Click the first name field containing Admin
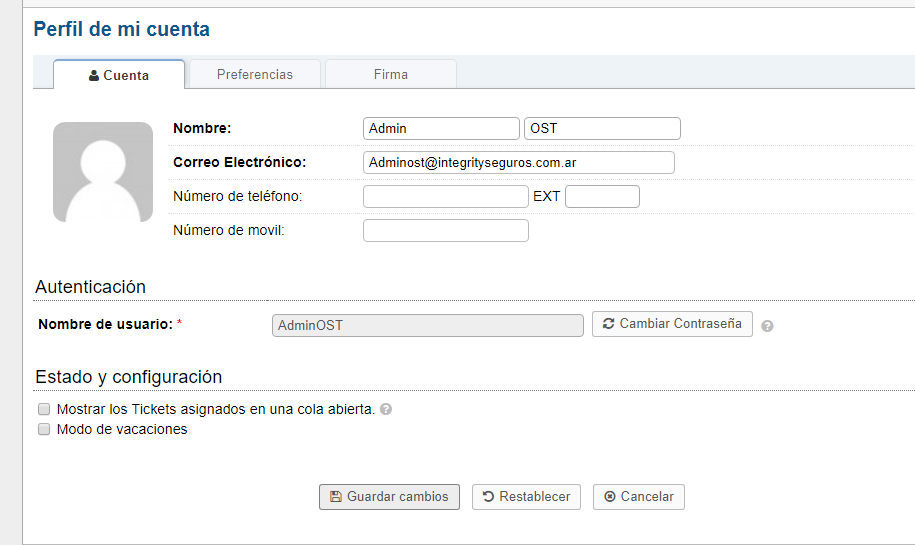 pyautogui.click(x=441, y=128)
